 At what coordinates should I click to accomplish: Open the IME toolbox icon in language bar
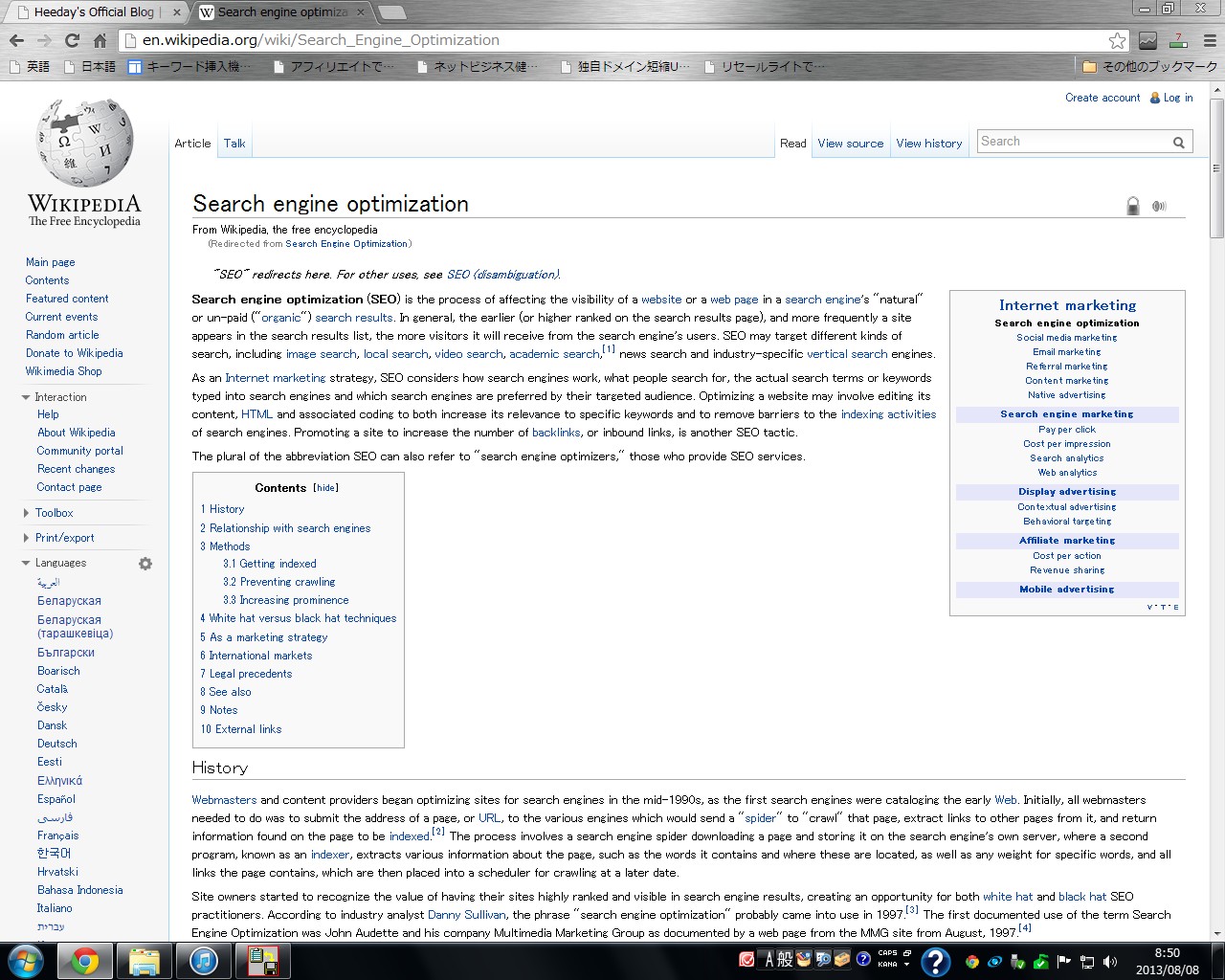coord(842,960)
